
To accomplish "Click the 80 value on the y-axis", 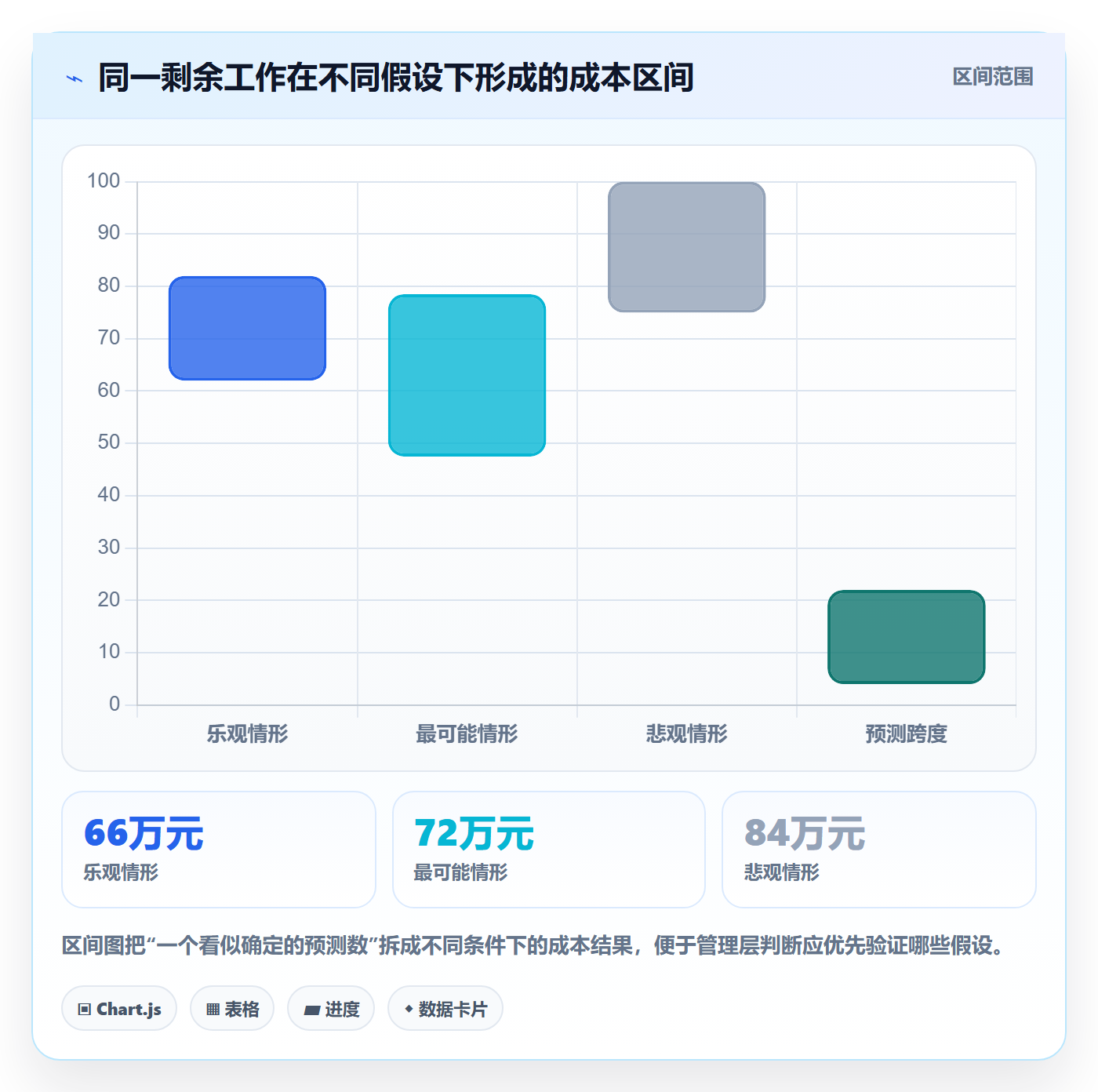I will point(109,286).
